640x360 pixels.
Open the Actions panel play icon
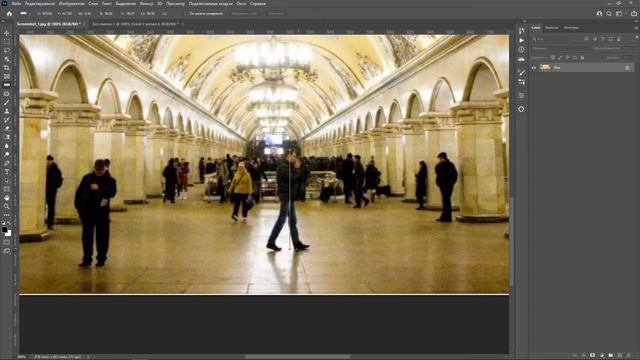pos(521,40)
